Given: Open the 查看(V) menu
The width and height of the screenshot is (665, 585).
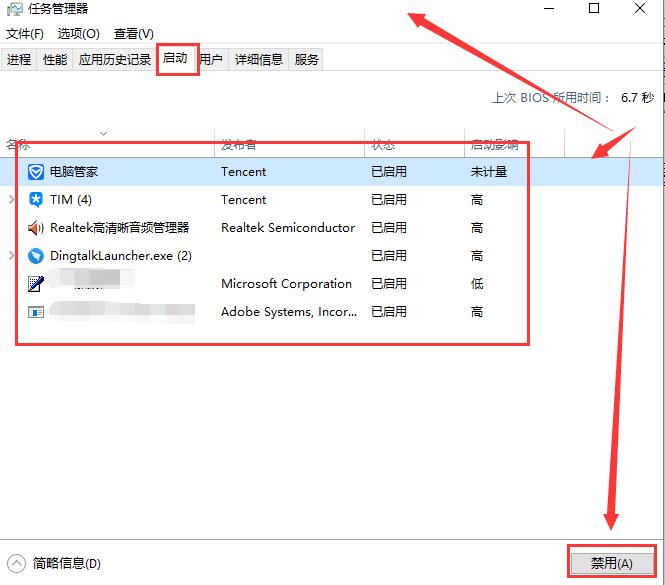Looking at the screenshot, I should 133,34.
